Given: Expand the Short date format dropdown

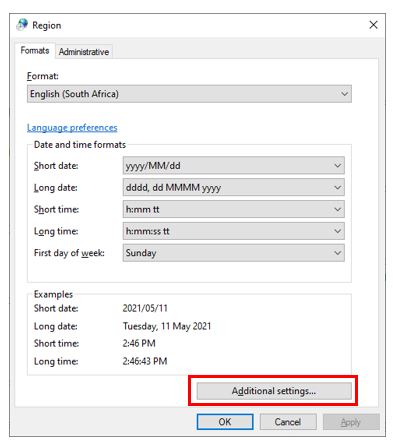Looking at the screenshot, I should (233, 166).
